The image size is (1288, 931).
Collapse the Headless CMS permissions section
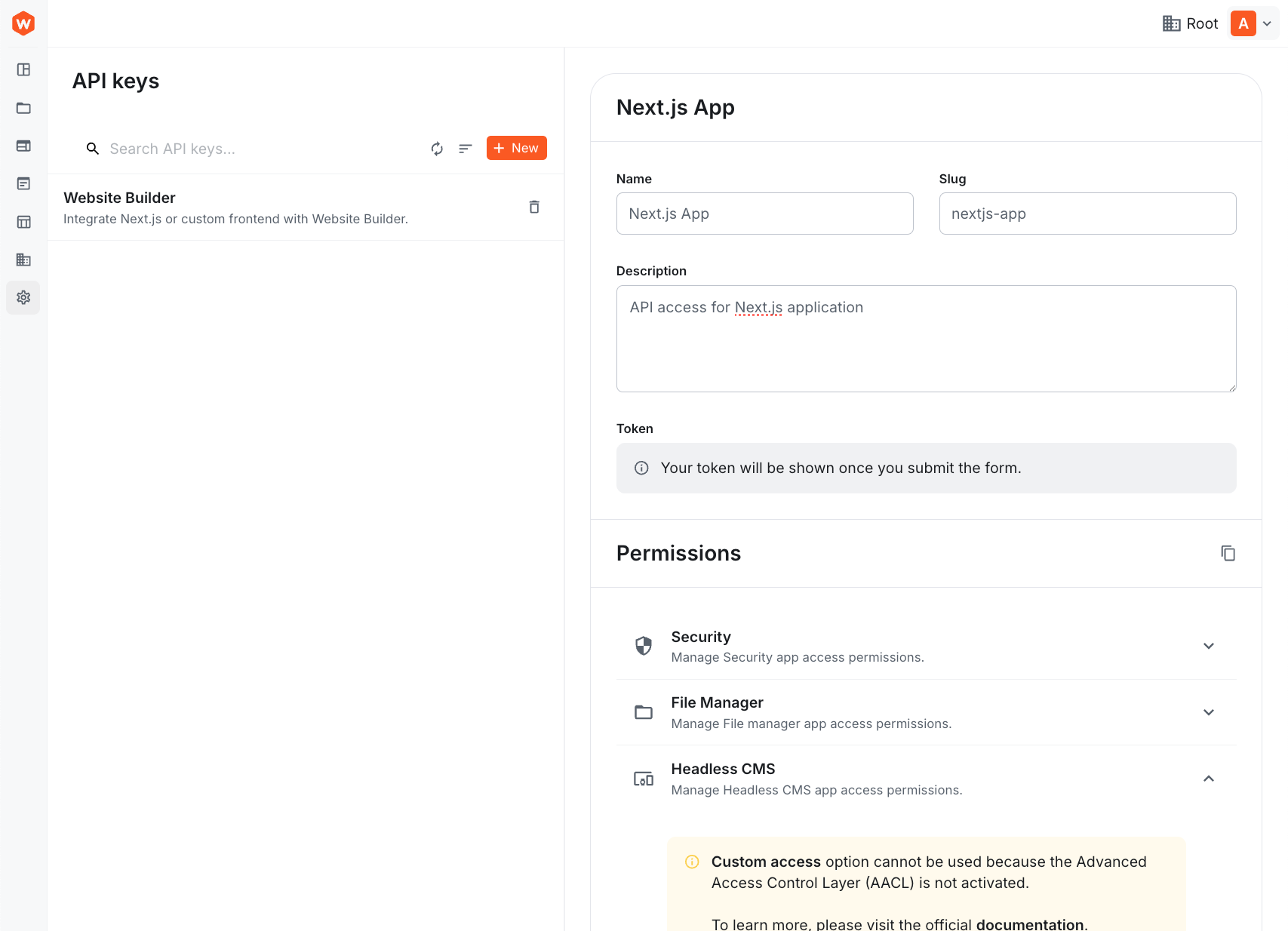click(x=1209, y=779)
